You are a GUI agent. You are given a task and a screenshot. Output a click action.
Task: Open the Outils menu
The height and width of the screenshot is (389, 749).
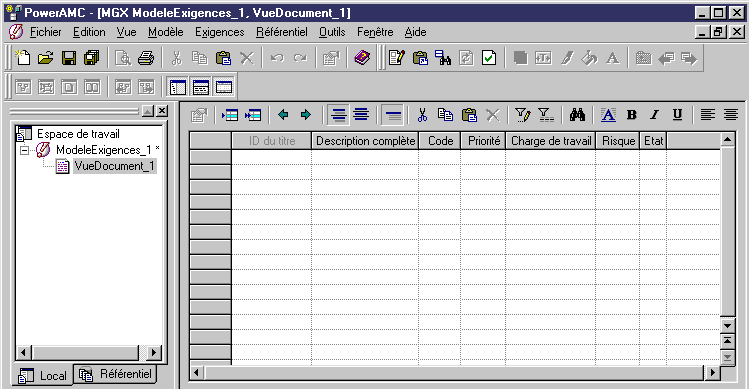pyautogui.click(x=332, y=32)
